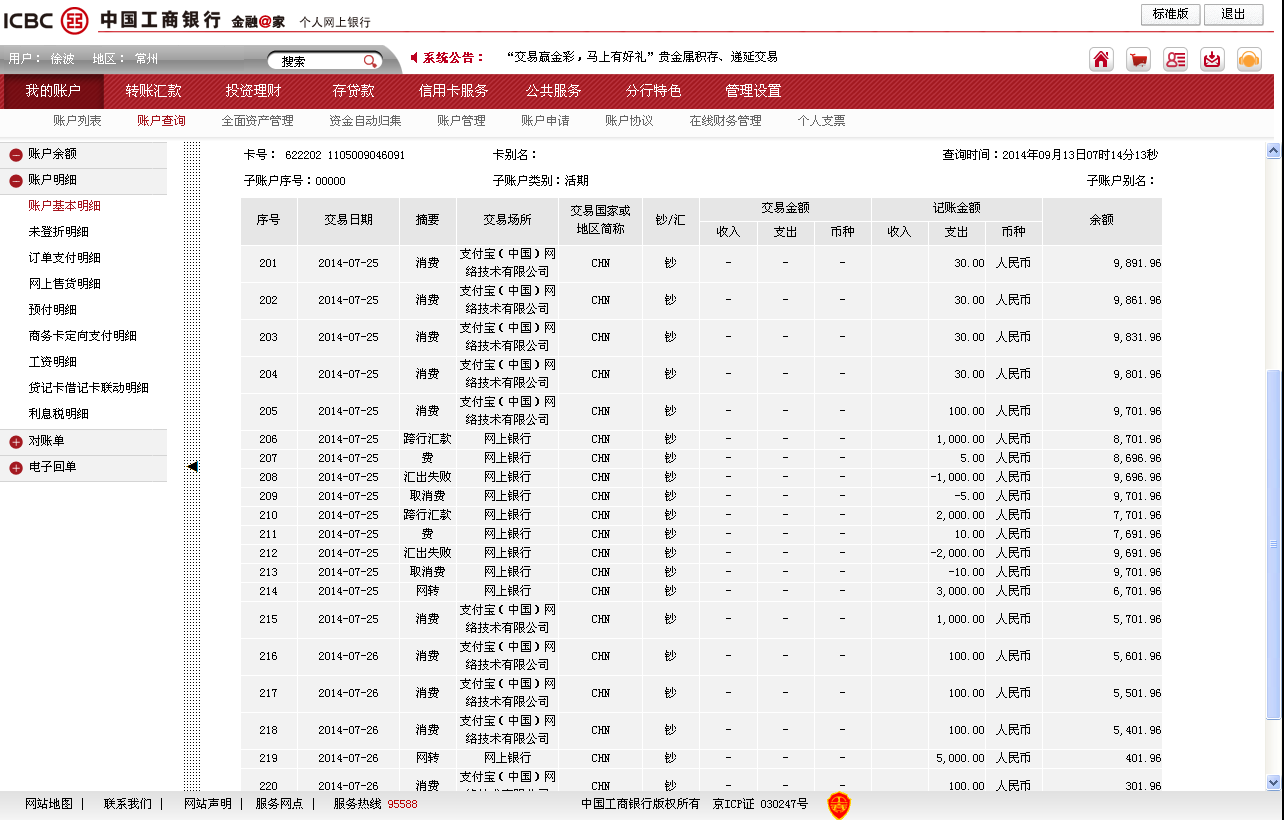
Task: Open the inbox download envelope icon
Action: click(1212, 59)
